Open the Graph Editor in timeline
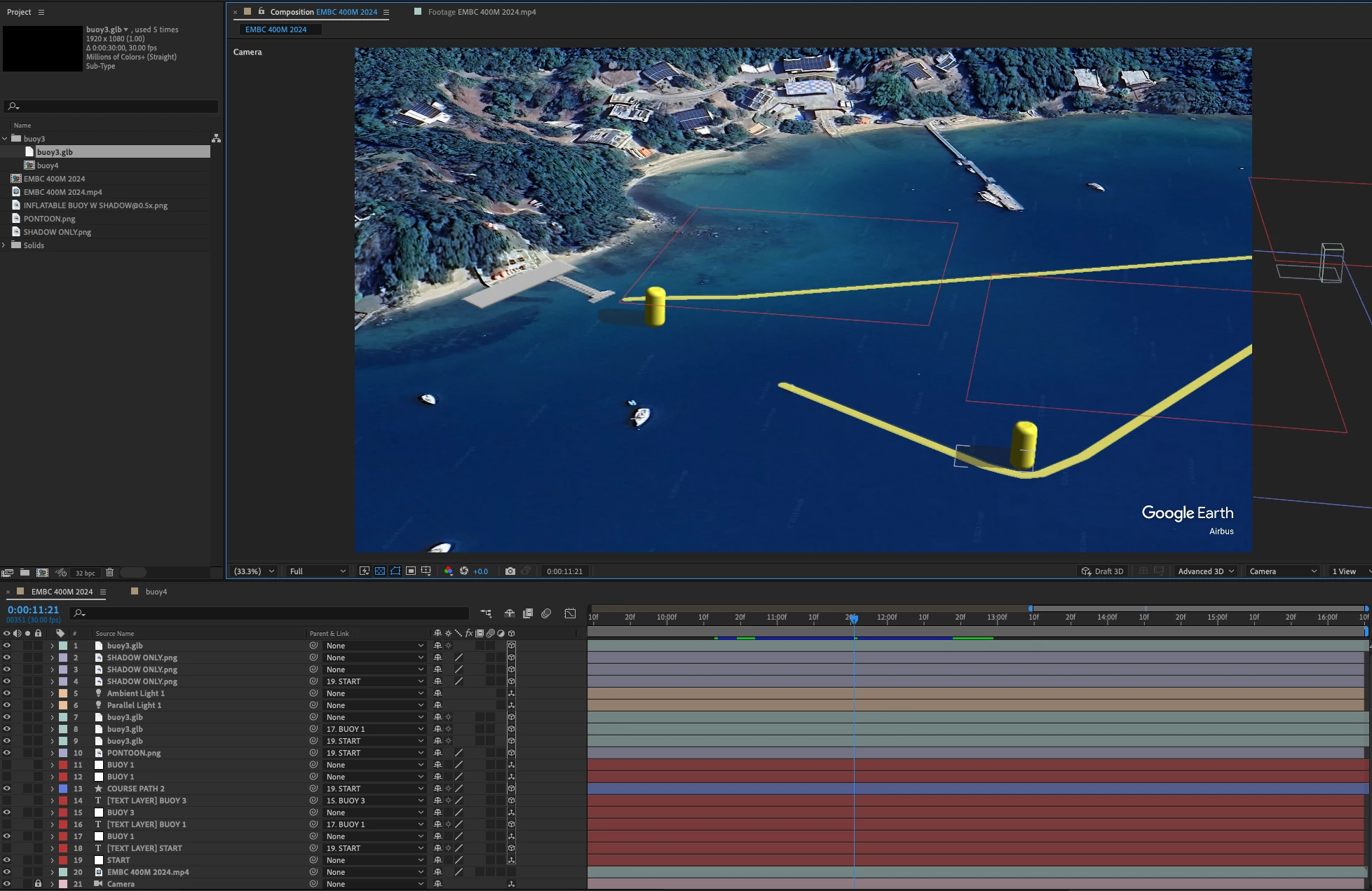 [x=570, y=613]
